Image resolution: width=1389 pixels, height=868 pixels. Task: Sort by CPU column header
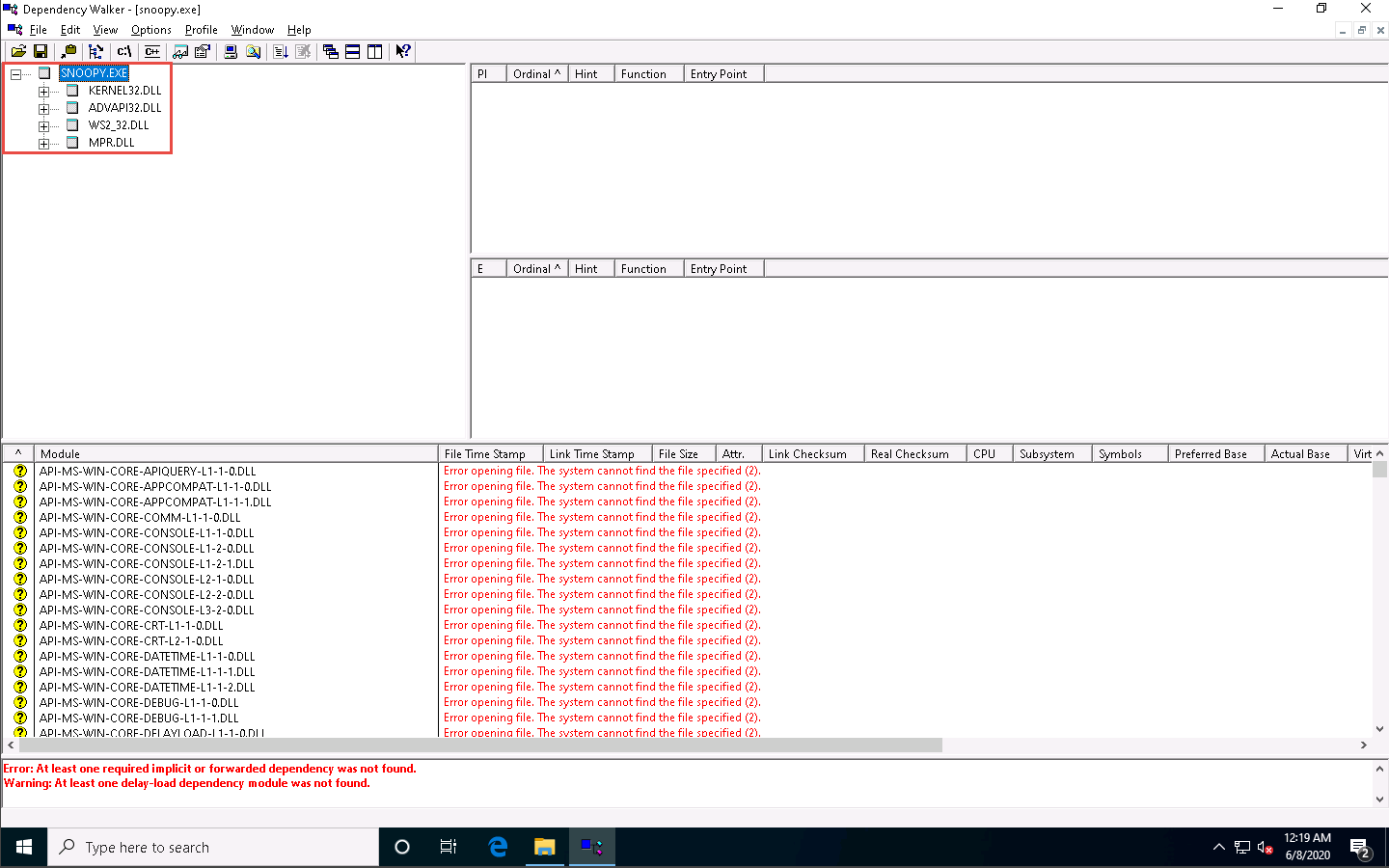click(x=991, y=454)
